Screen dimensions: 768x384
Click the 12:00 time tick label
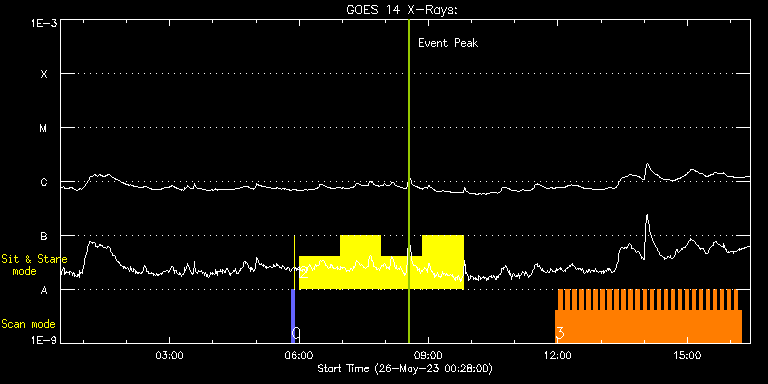pyautogui.click(x=557, y=355)
